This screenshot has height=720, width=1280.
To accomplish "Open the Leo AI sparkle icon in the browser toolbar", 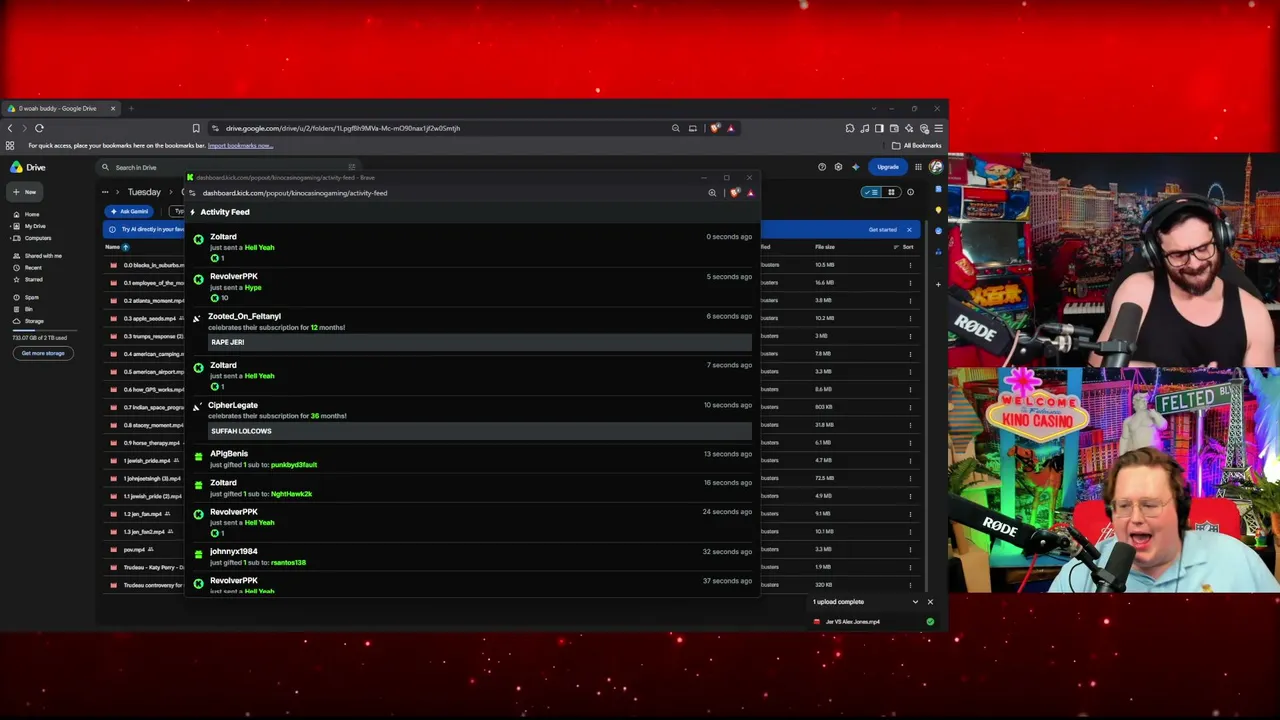I will 909,128.
